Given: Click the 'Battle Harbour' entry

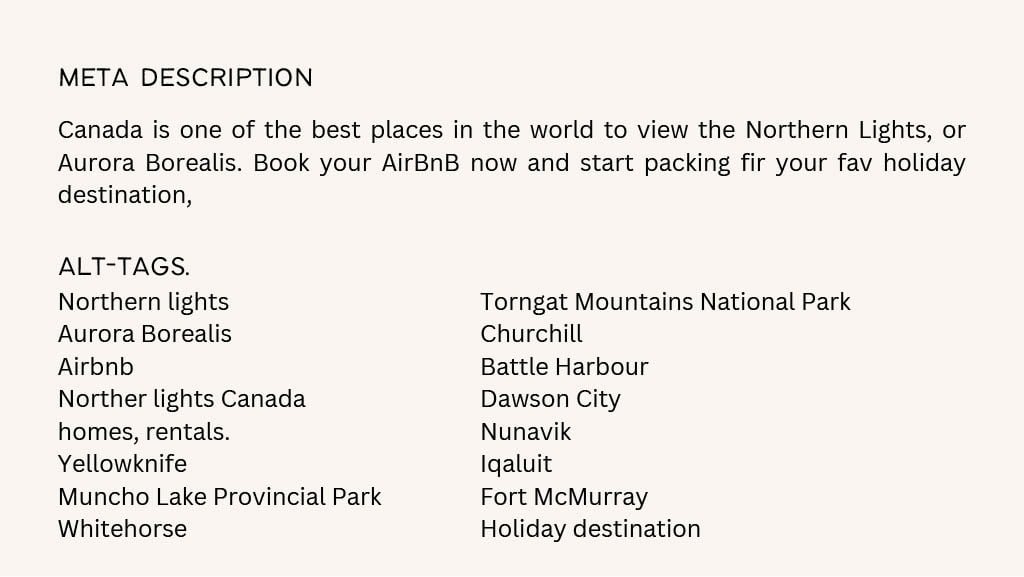Looking at the screenshot, I should pyautogui.click(x=564, y=367).
